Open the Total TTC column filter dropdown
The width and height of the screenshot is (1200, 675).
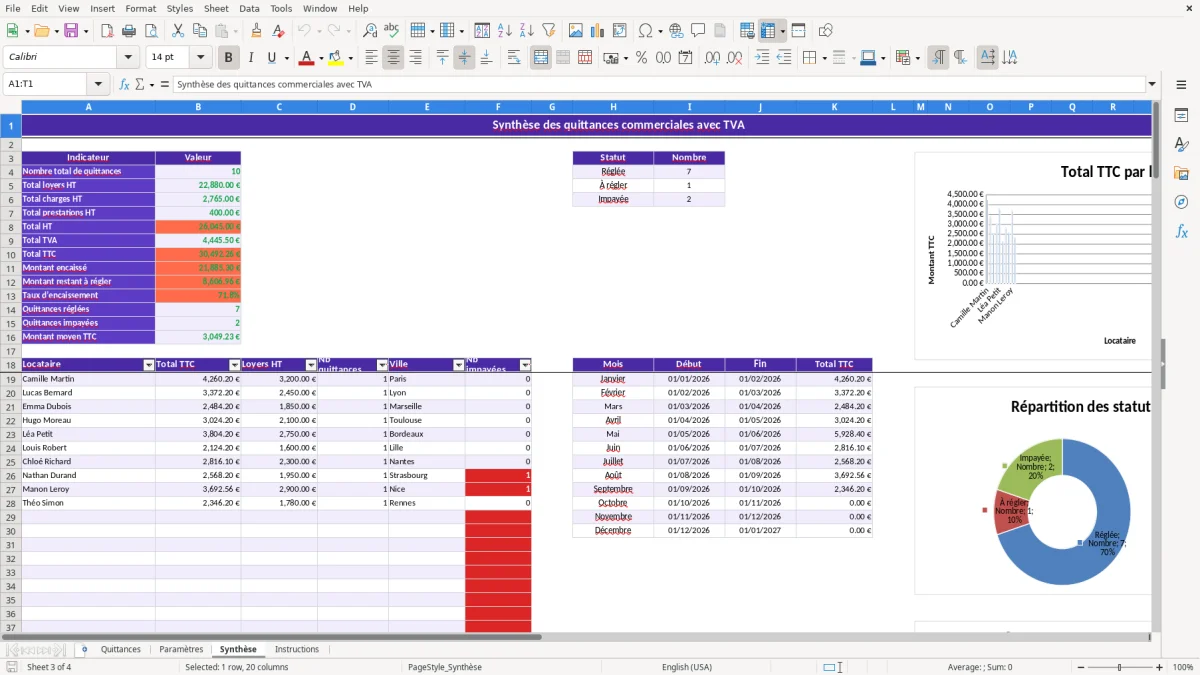coord(235,365)
